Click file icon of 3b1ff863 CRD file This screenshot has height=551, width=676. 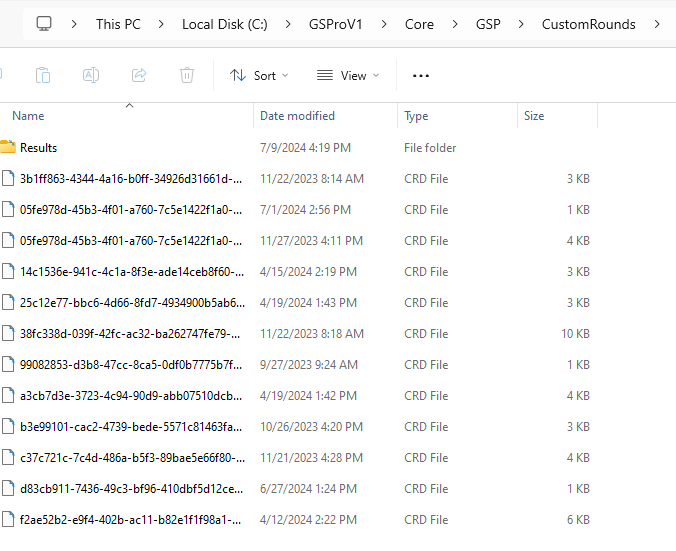pos(8,179)
